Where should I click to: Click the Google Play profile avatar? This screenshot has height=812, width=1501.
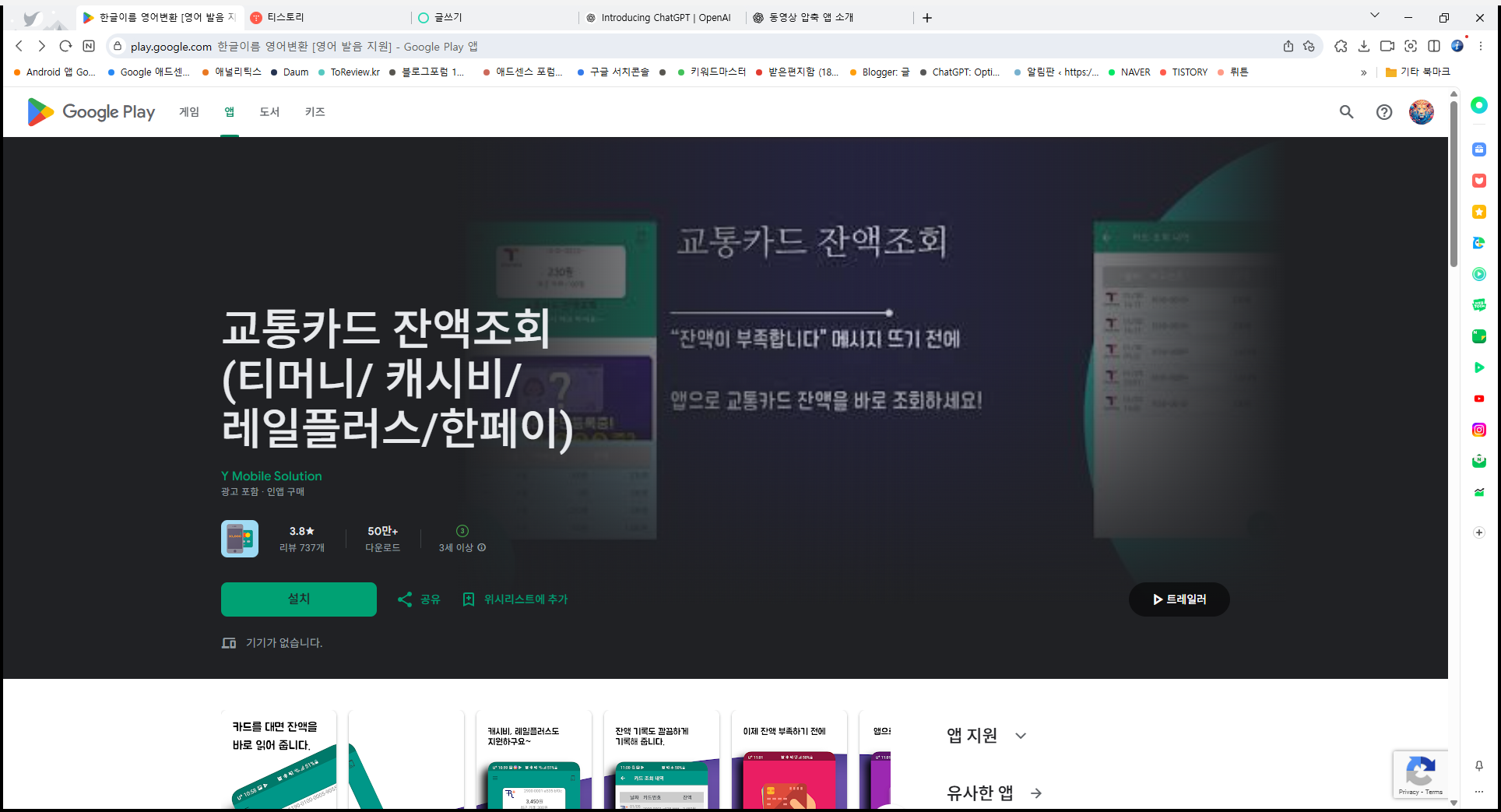click(1422, 111)
